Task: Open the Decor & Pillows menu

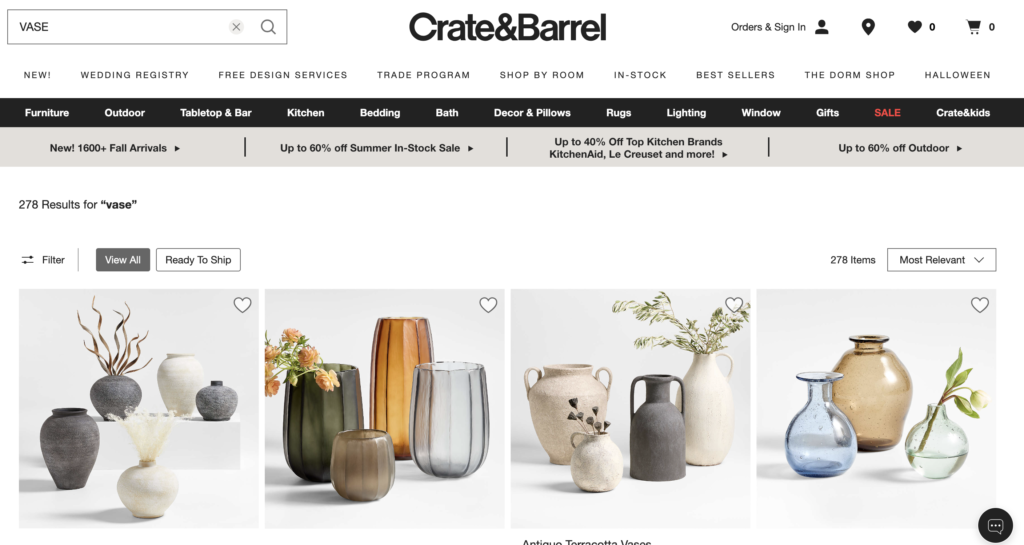Action: coord(532,112)
